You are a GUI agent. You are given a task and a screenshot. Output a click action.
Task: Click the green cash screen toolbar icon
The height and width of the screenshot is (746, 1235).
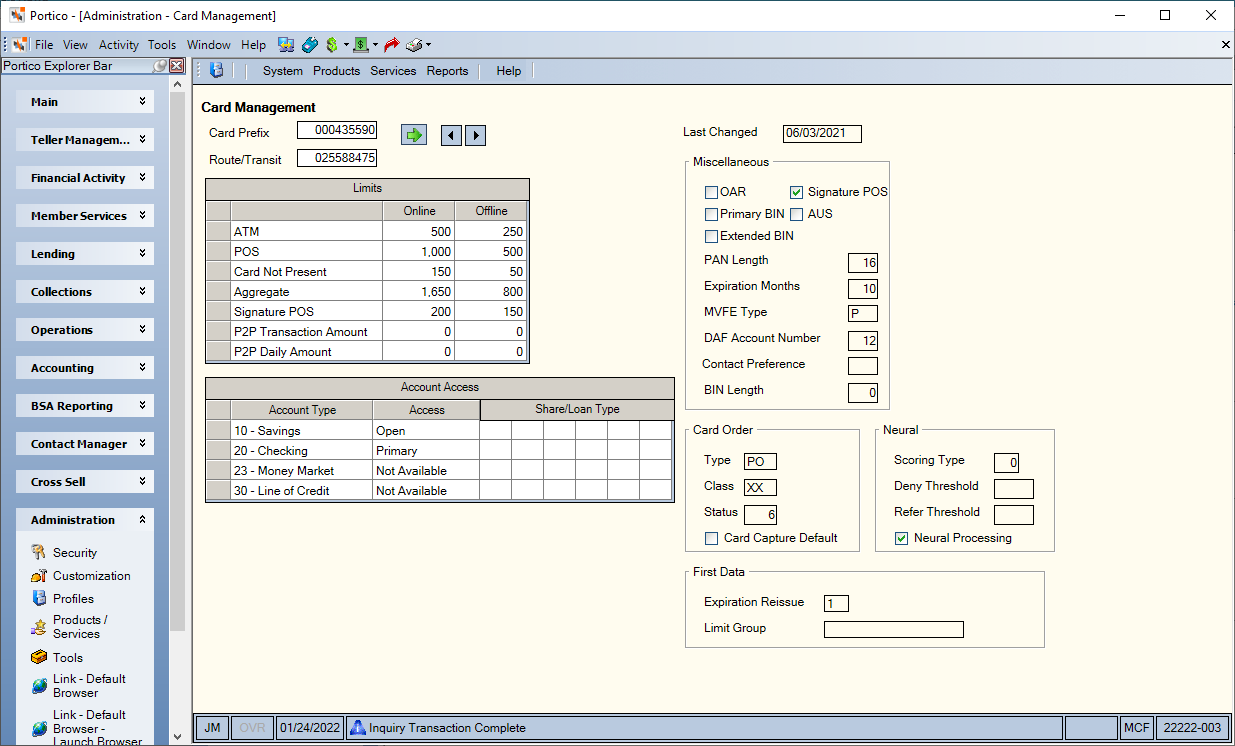tap(361, 45)
